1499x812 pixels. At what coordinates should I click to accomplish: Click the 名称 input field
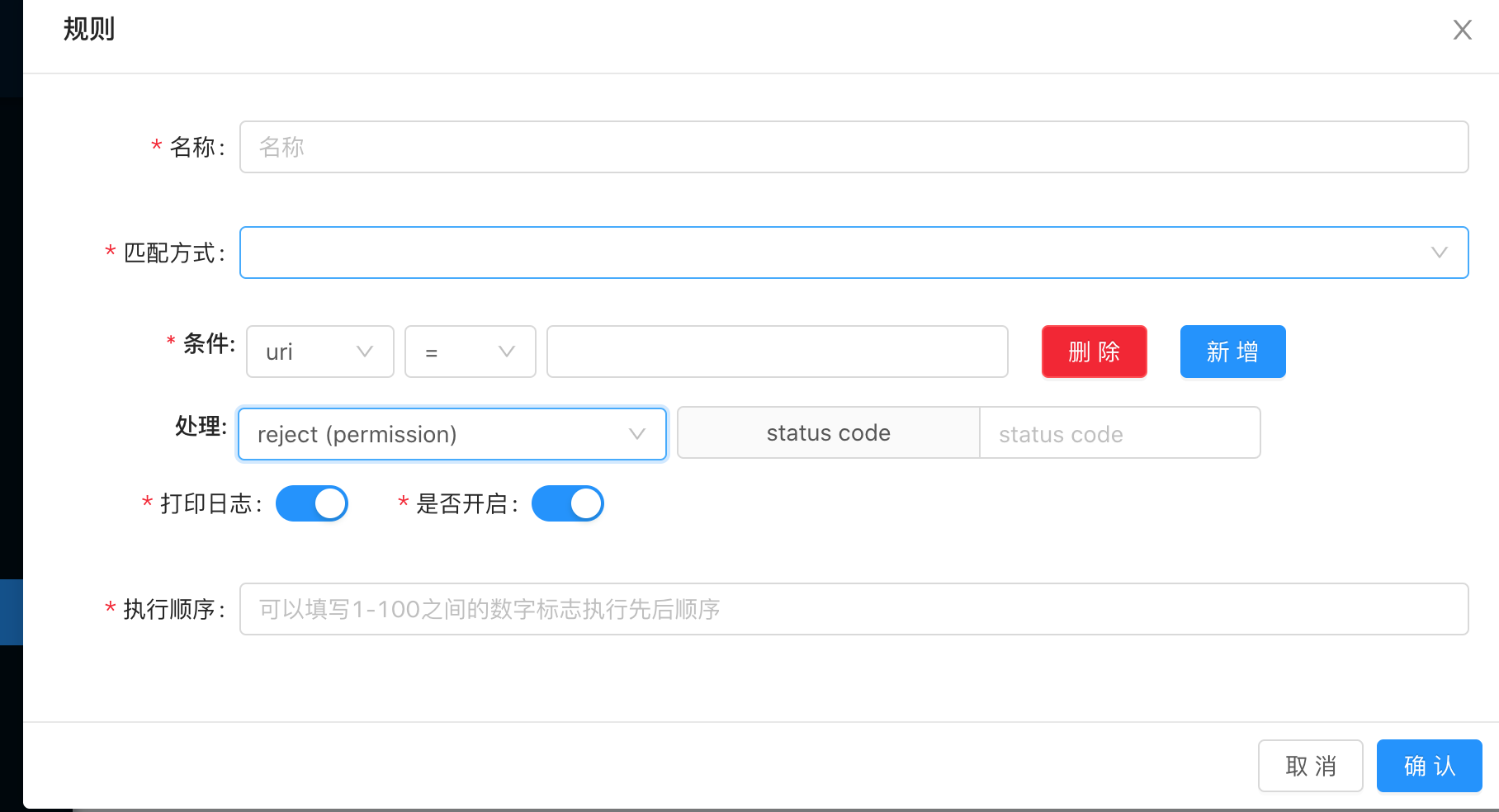[854, 147]
